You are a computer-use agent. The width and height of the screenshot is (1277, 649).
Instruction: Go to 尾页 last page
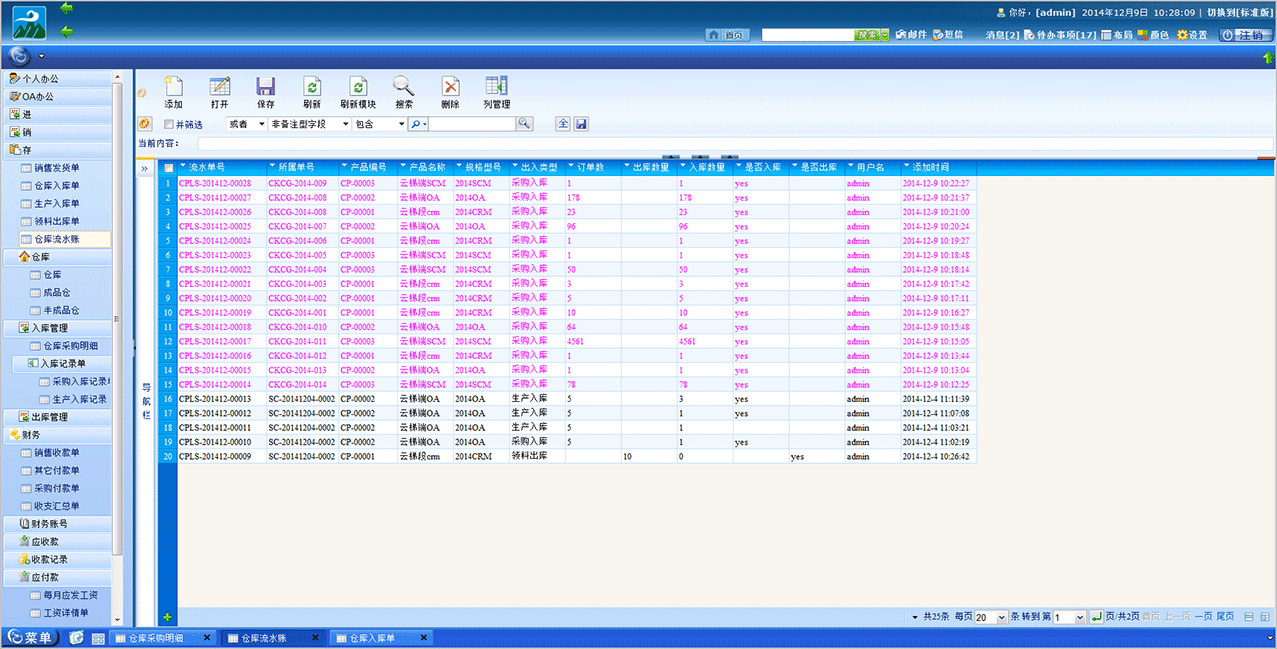click(1225, 617)
